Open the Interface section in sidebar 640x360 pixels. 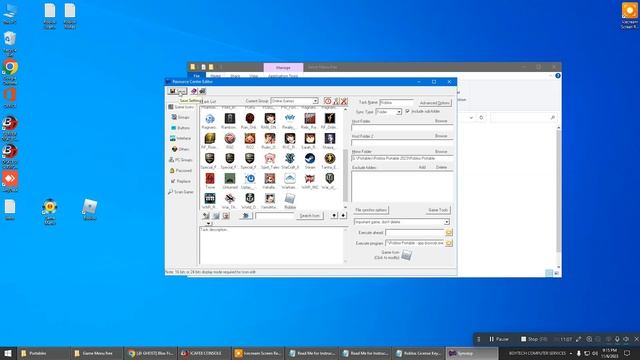tap(181, 138)
